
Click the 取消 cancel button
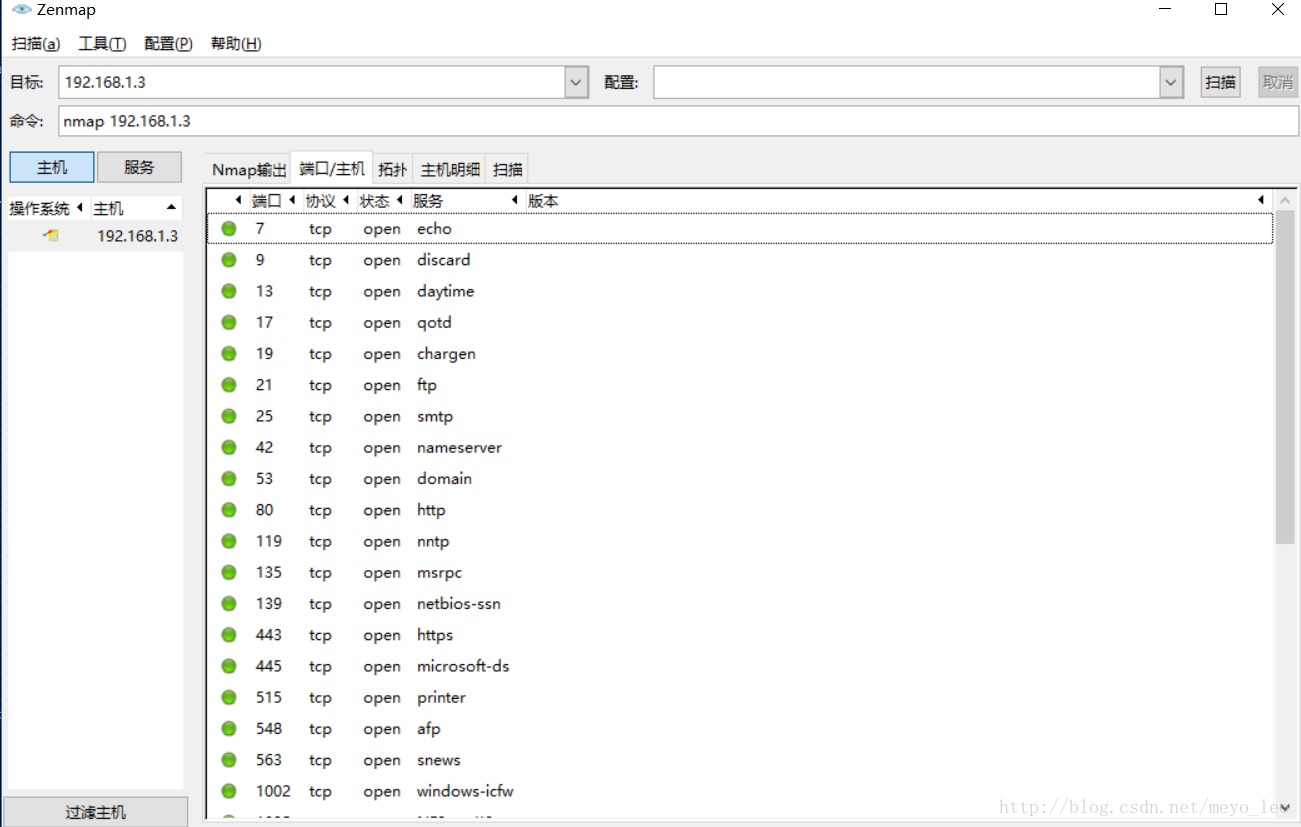coord(1278,82)
